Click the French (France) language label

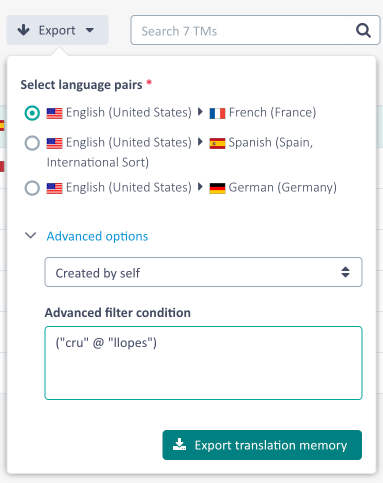coord(272,113)
